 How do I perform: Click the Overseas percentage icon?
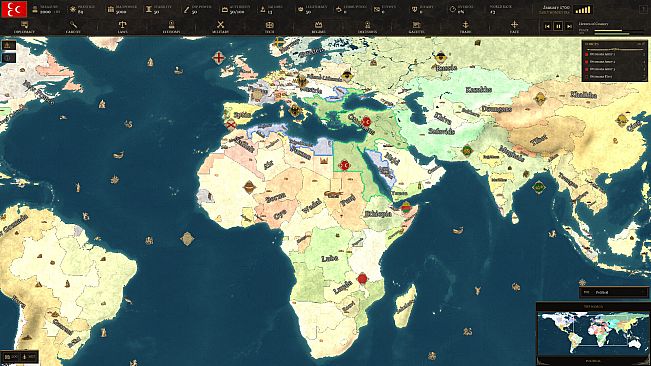(x=453, y=9)
